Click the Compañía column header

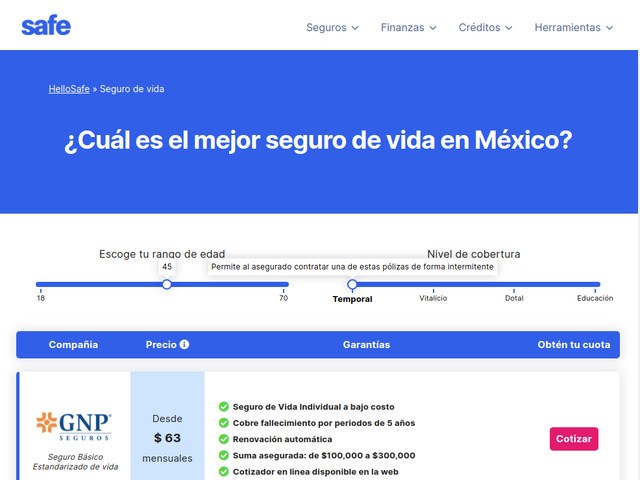click(73, 344)
